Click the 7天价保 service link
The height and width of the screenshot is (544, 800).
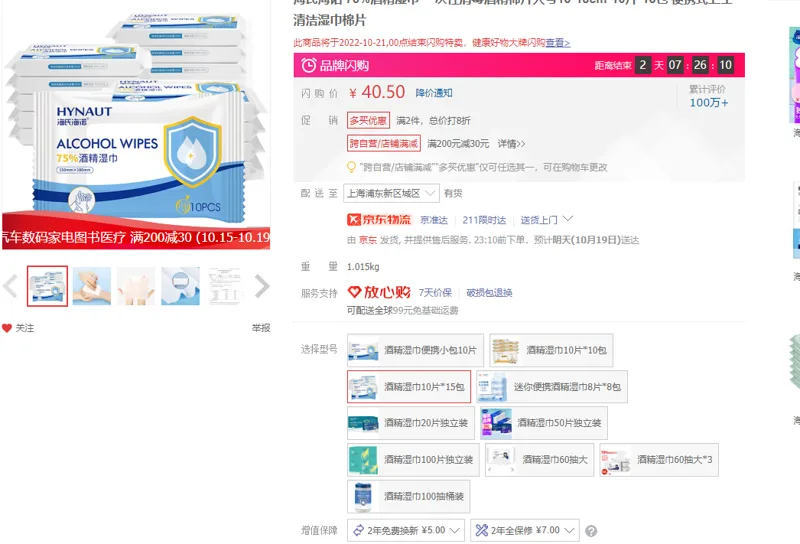(435, 292)
